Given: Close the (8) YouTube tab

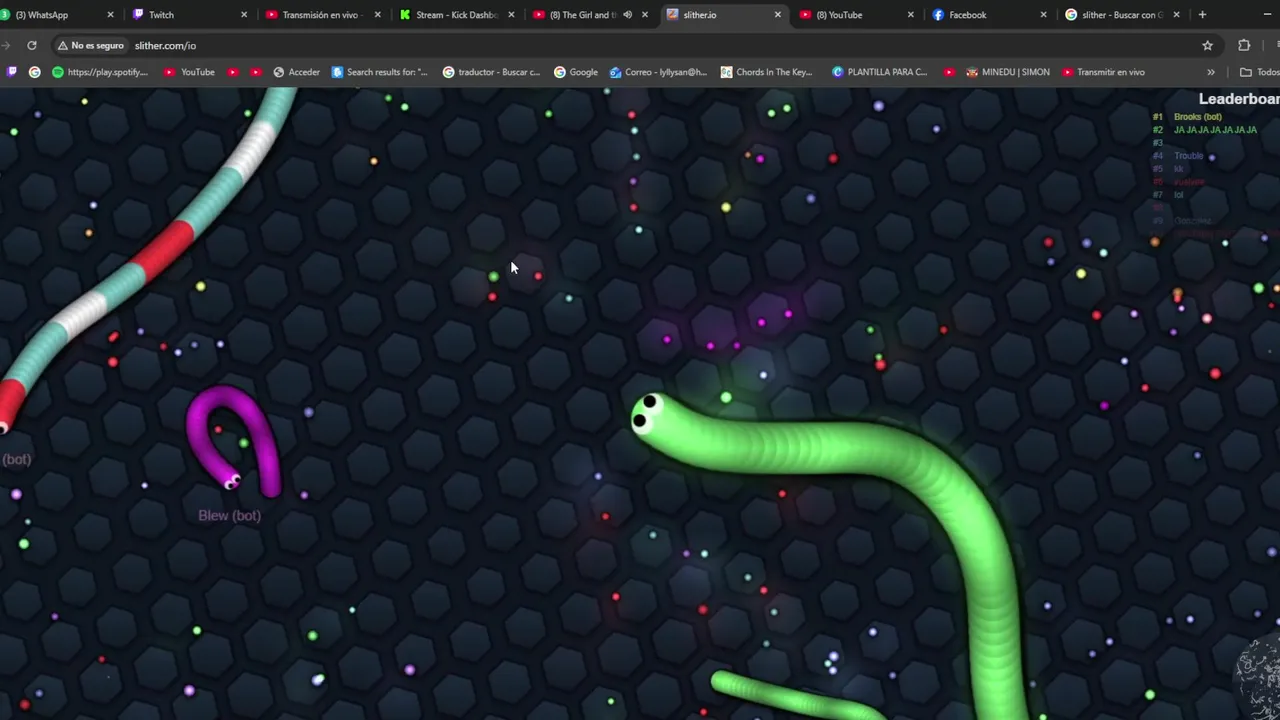Looking at the screenshot, I should tap(910, 15).
